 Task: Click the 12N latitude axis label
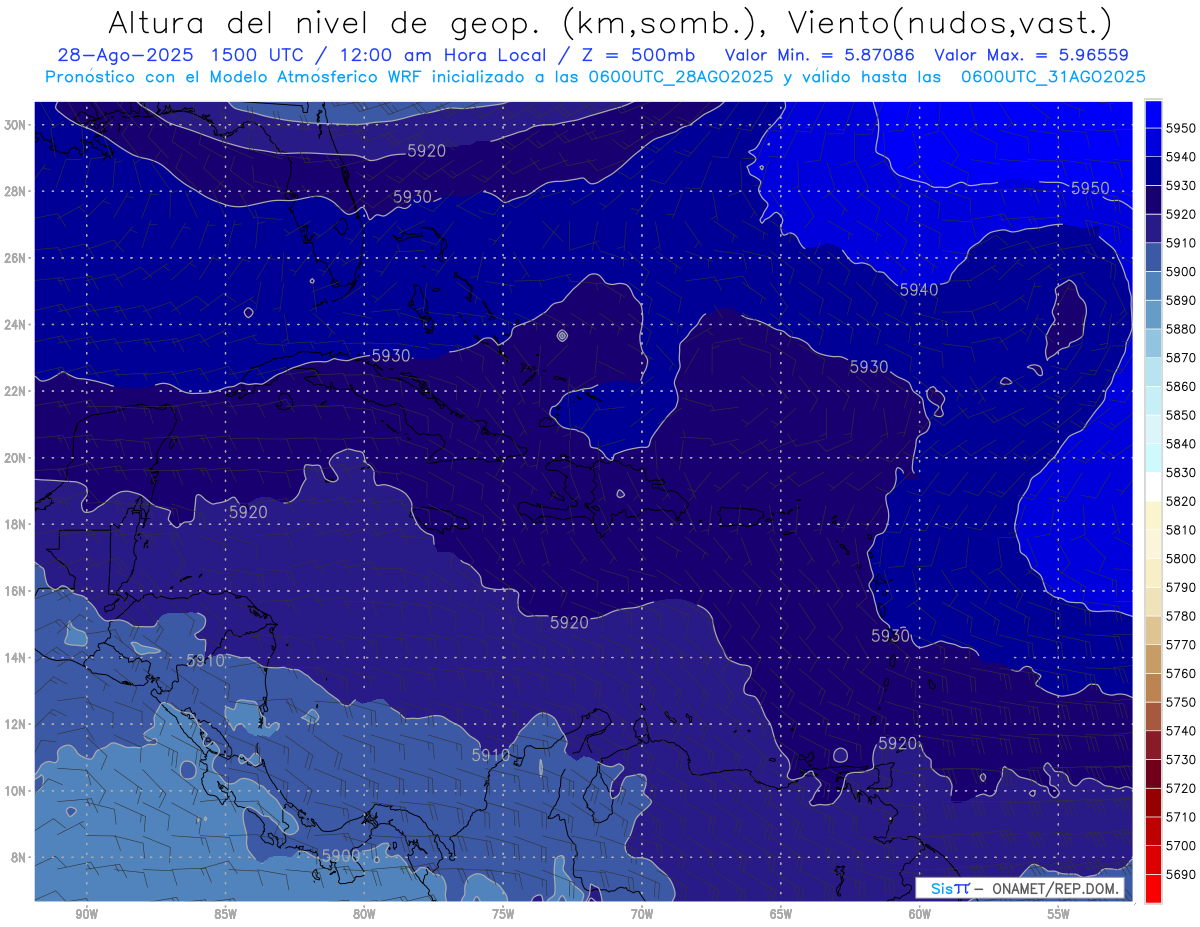point(16,724)
